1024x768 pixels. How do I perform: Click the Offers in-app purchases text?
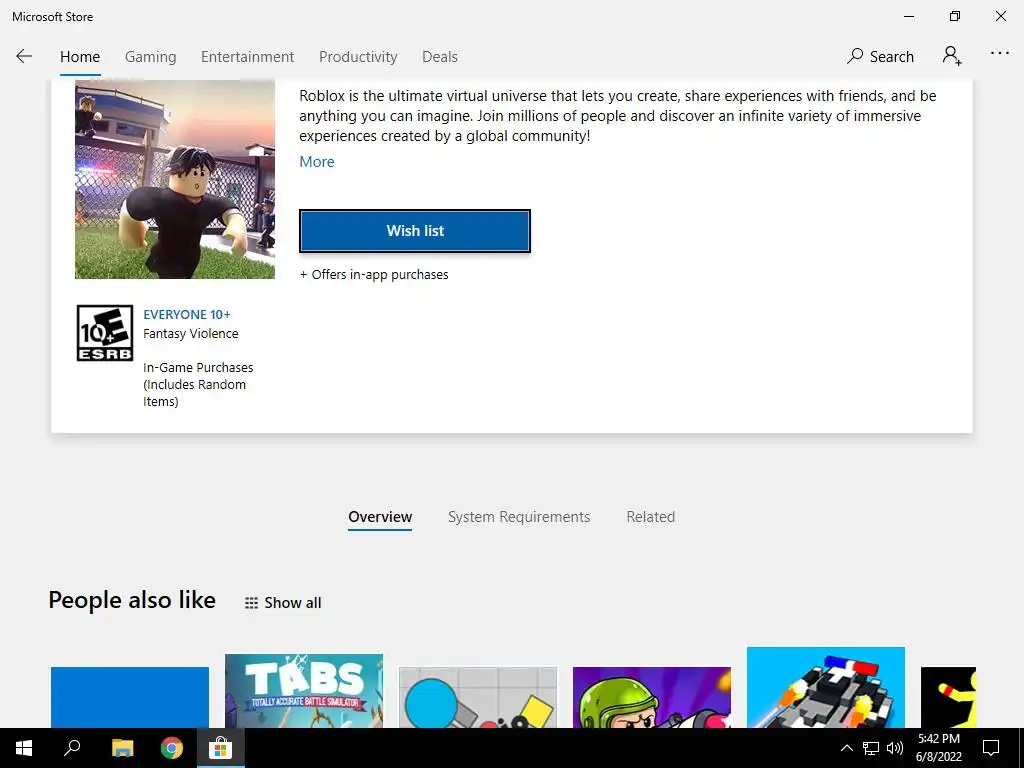tap(374, 275)
